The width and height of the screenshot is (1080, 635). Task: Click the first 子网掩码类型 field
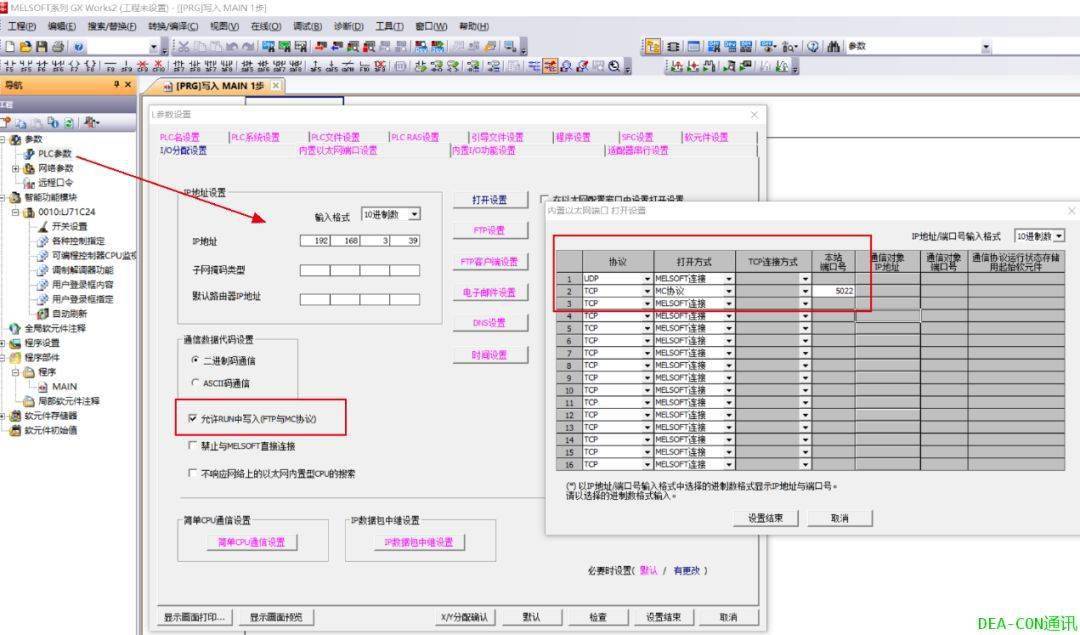coord(315,271)
